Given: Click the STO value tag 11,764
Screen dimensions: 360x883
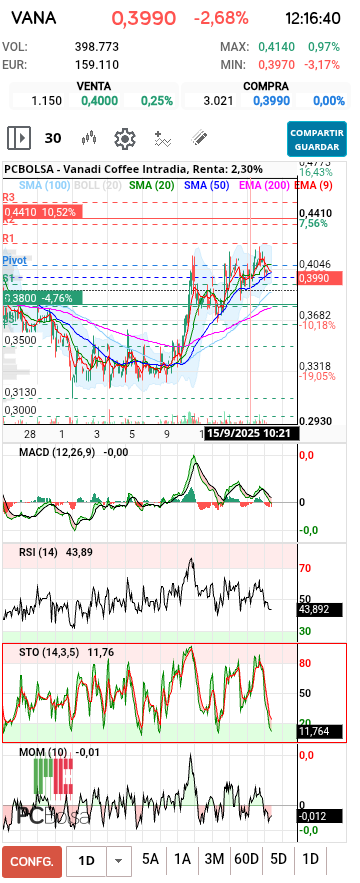Looking at the screenshot, I should pos(320,732).
